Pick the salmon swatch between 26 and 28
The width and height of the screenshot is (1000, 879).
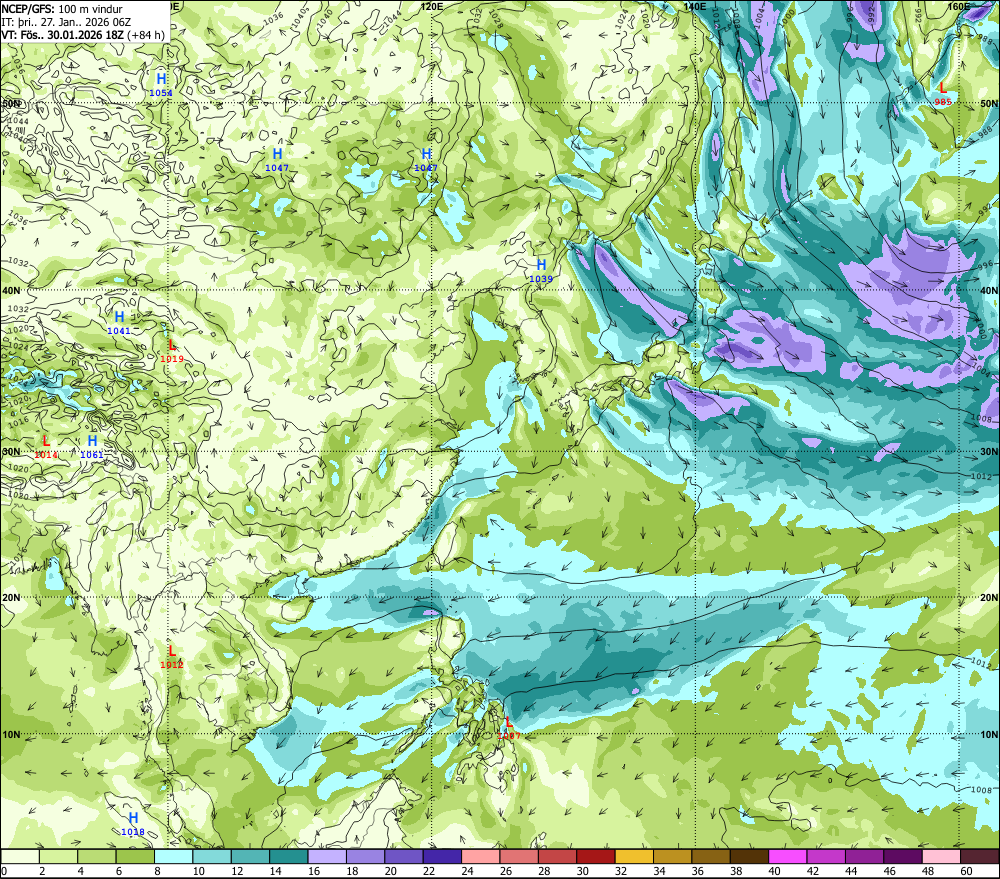(x=519, y=856)
